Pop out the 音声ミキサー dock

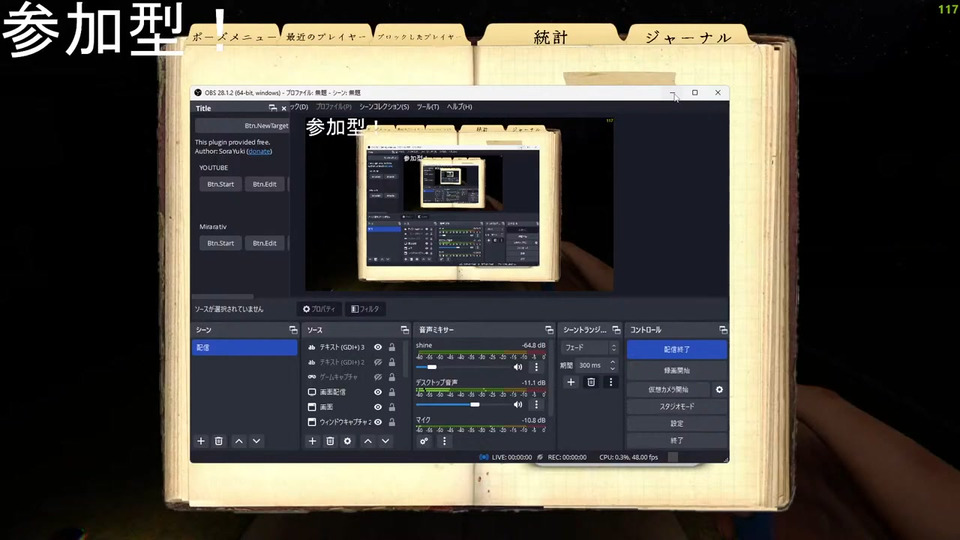coord(549,330)
